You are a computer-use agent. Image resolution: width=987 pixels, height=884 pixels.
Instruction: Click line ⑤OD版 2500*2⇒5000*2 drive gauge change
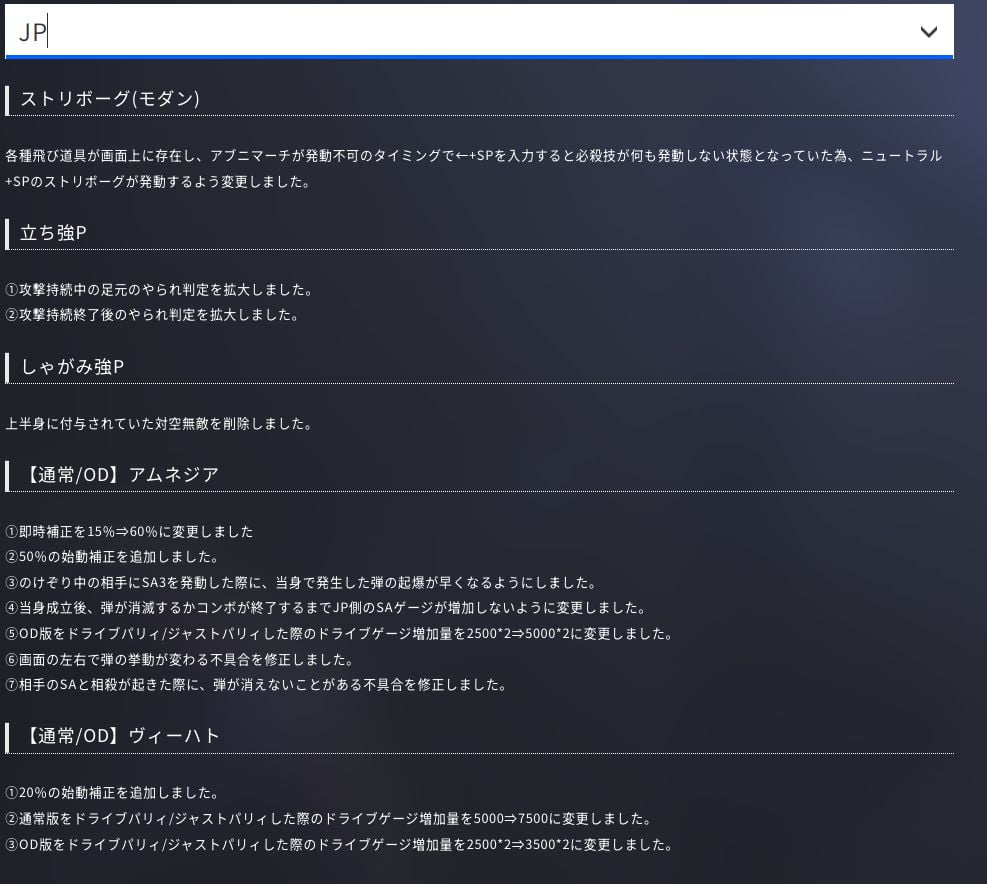tap(339, 633)
